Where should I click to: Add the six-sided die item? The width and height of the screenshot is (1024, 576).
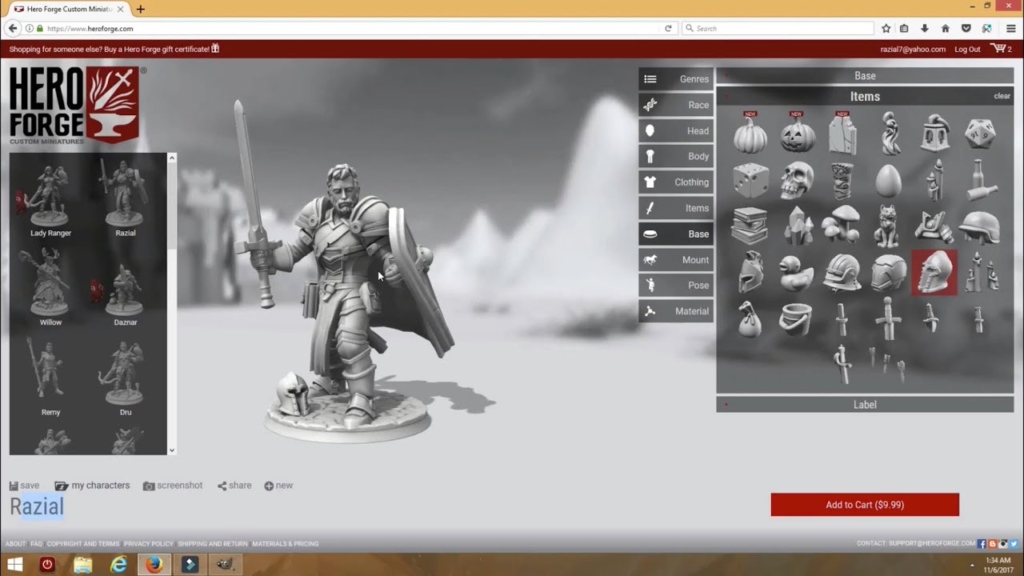pyautogui.click(x=750, y=180)
